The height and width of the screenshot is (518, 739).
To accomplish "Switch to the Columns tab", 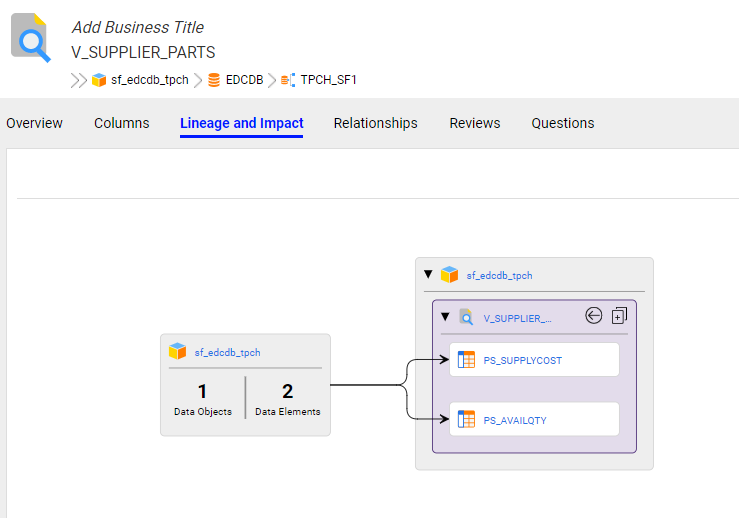I will [122, 123].
